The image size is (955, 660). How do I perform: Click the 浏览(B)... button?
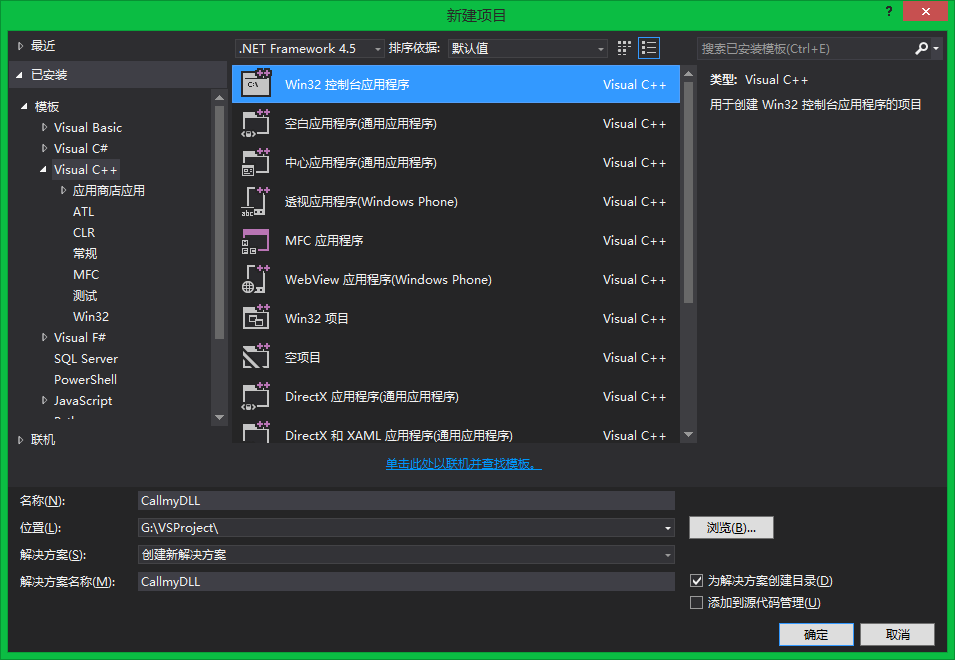[731, 527]
